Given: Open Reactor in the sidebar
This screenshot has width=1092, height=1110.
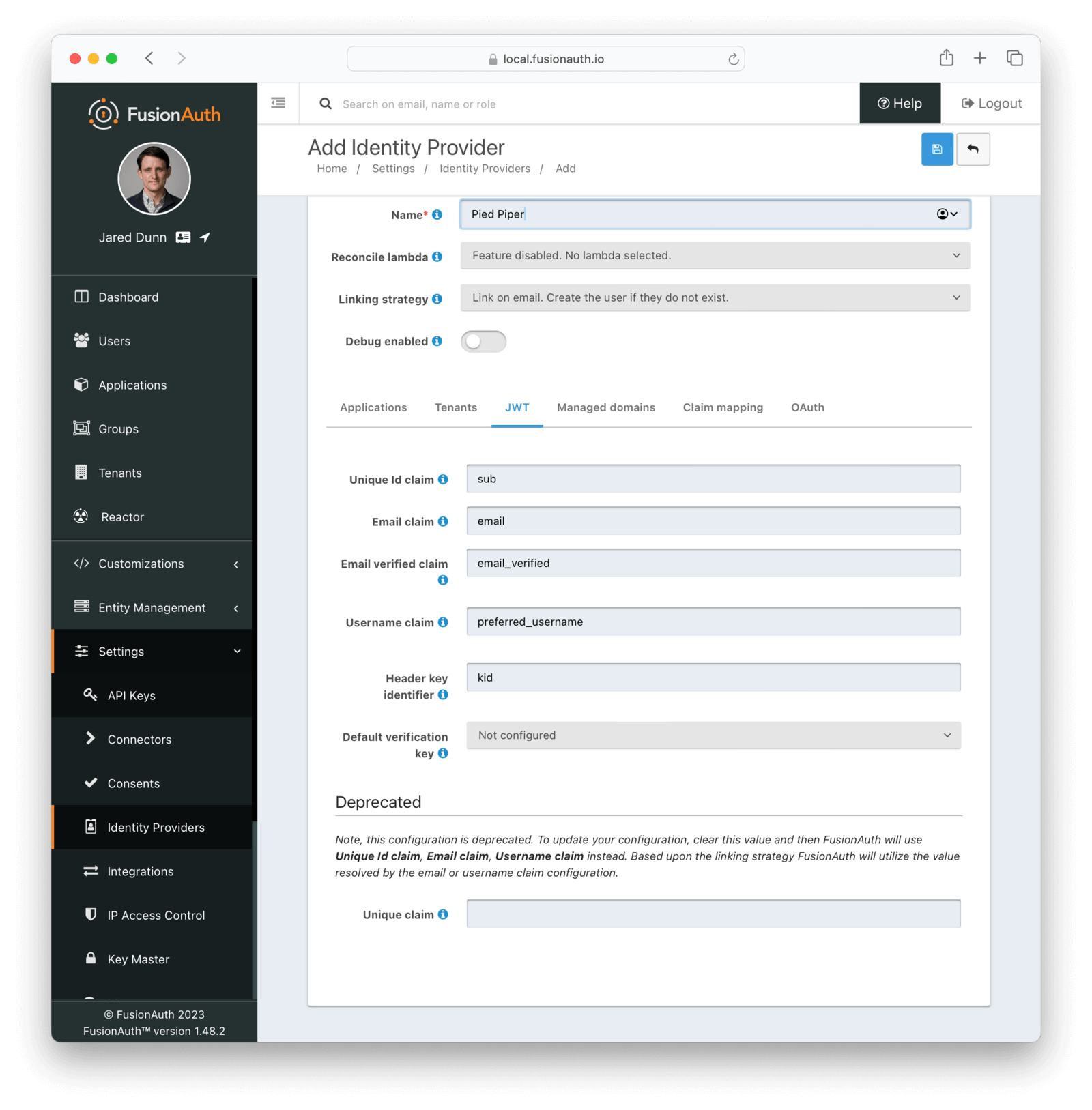Looking at the screenshot, I should tap(152, 517).
